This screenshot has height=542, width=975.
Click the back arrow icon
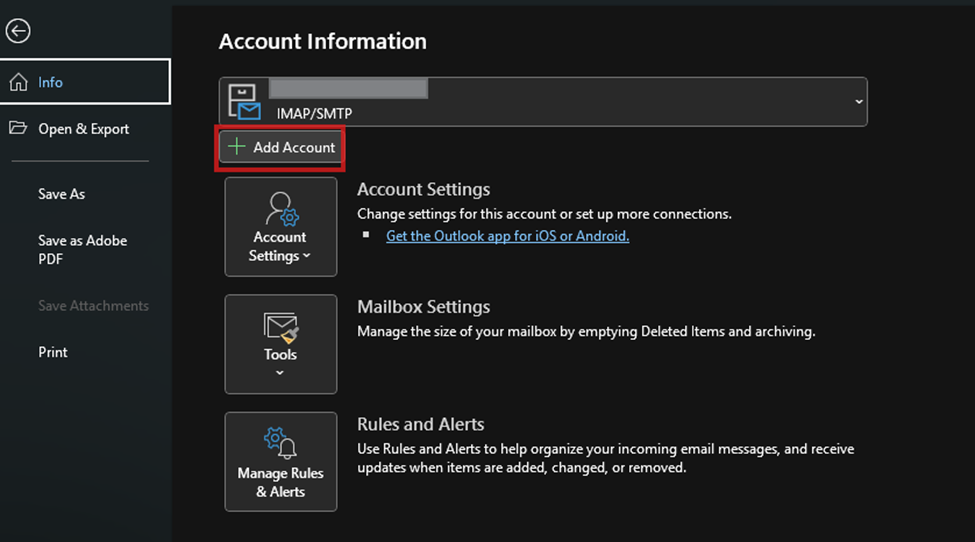[x=18, y=31]
